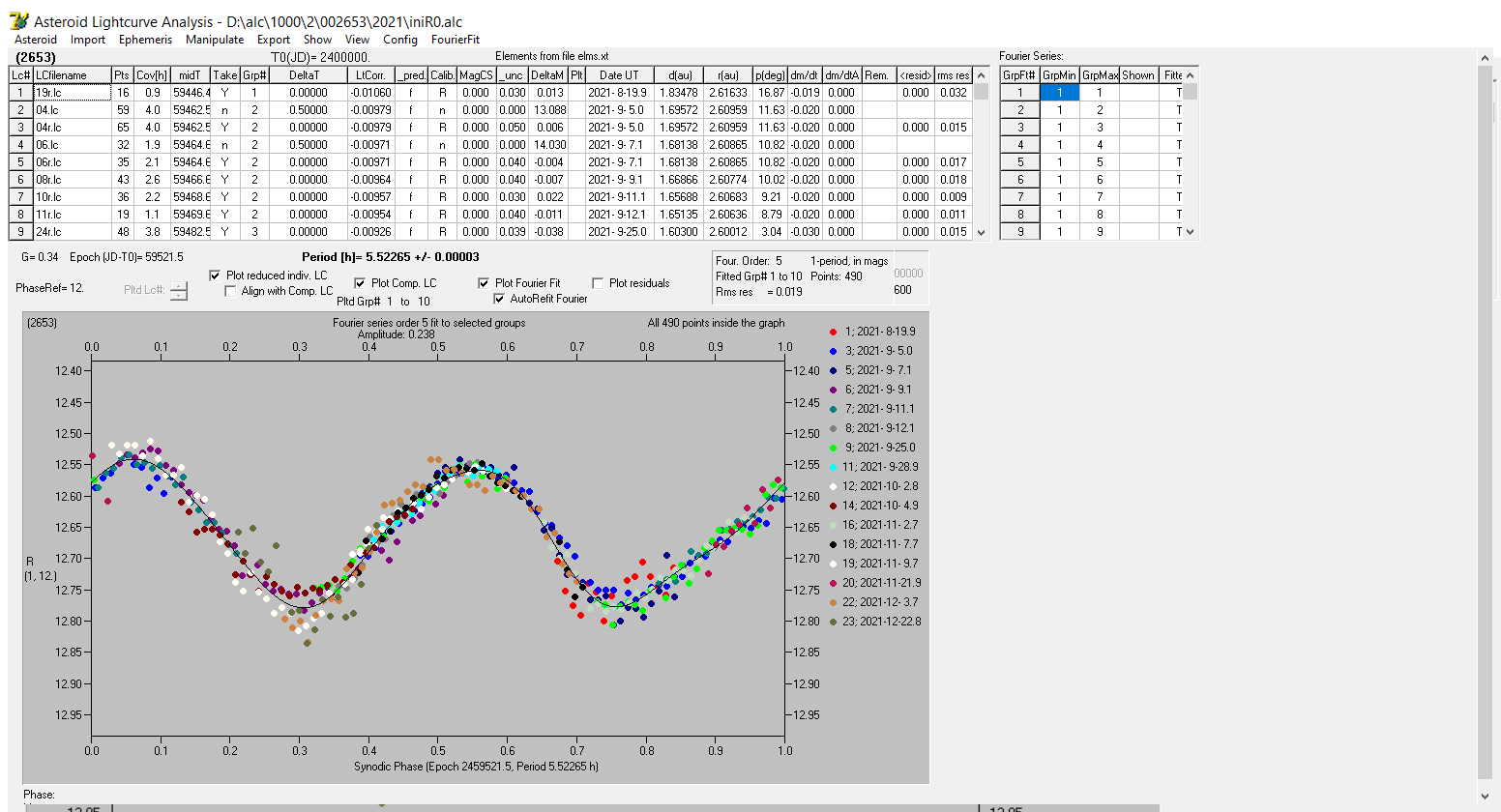The image size is (1501, 812).
Task: Click midT cell of 19r.lc row
Action: click(191, 93)
